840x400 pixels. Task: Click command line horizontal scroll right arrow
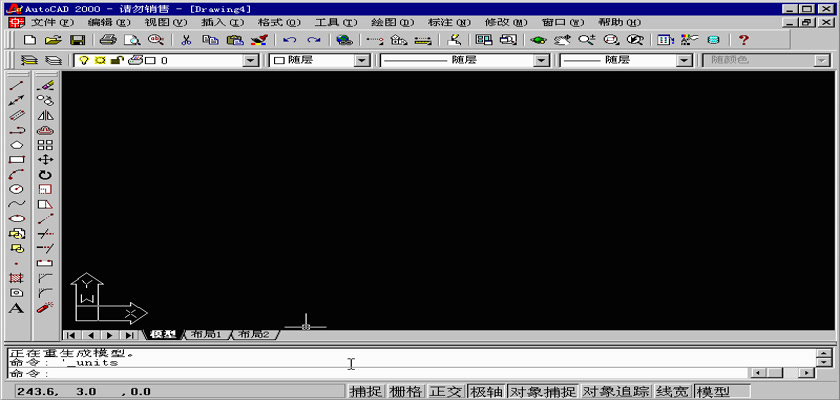click(806, 373)
